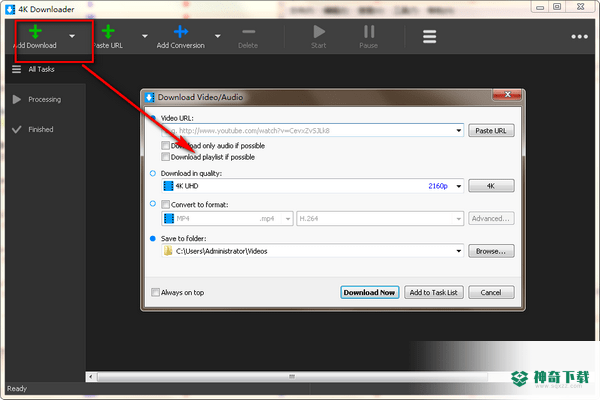The width and height of the screenshot is (600, 400).
Task: Click the 4K button
Action: click(x=491, y=186)
